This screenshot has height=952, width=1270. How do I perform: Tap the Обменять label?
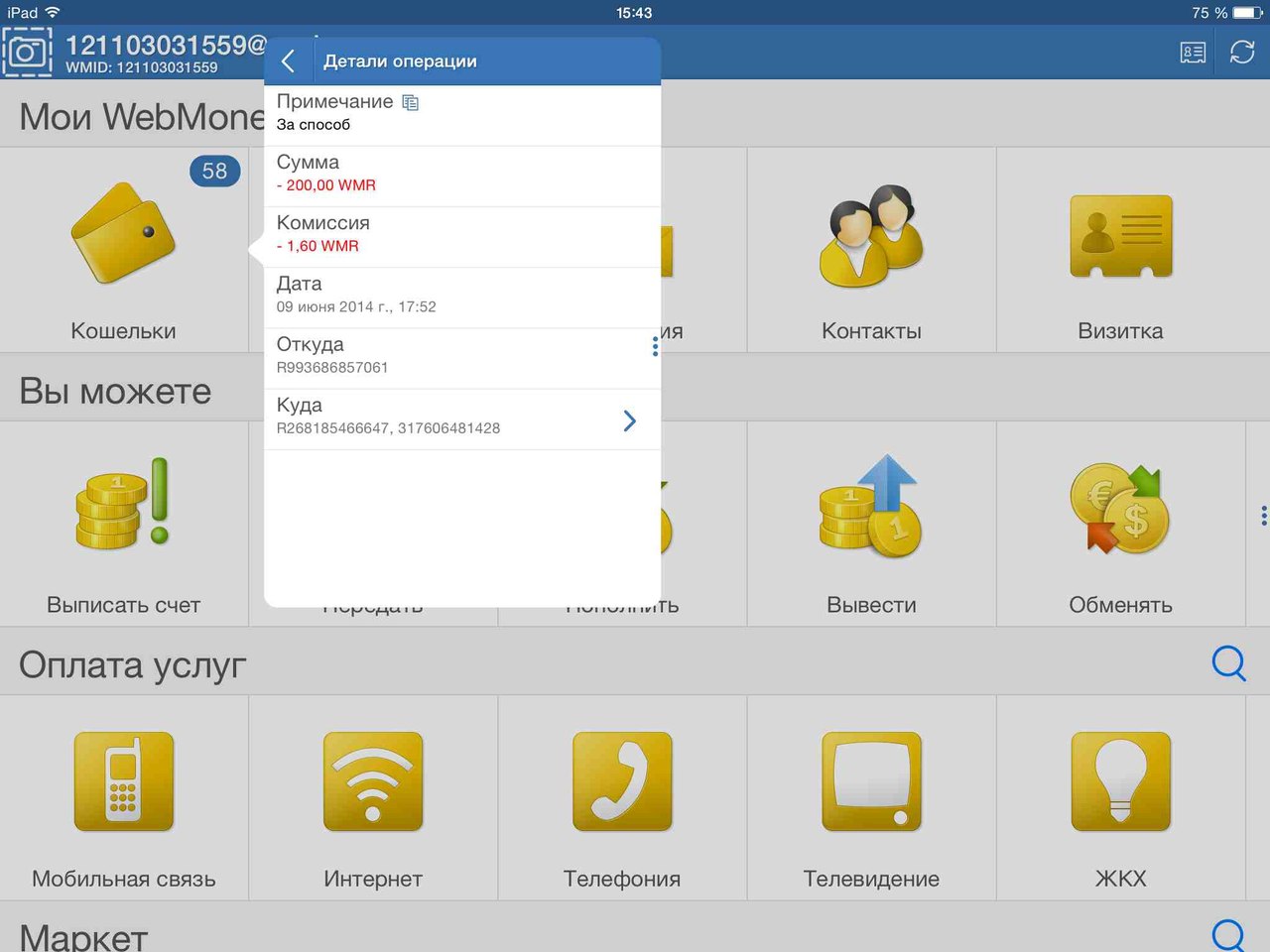click(1120, 605)
